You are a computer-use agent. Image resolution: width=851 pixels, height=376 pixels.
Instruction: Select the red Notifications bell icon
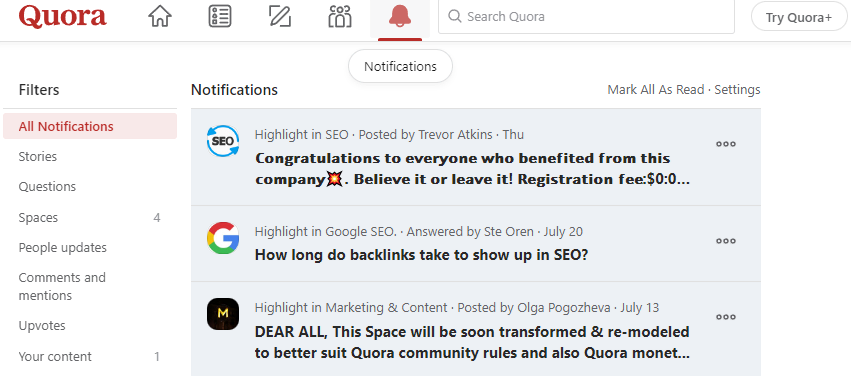[x=400, y=16]
